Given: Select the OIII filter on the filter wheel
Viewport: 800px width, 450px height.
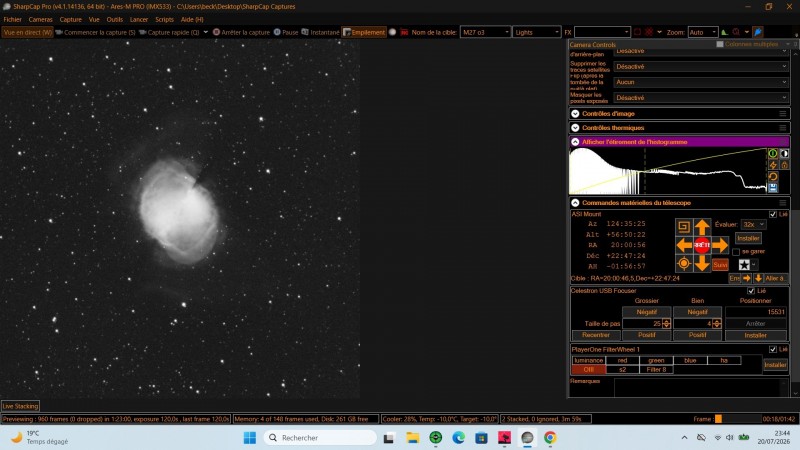Looking at the screenshot, I should point(588,369).
